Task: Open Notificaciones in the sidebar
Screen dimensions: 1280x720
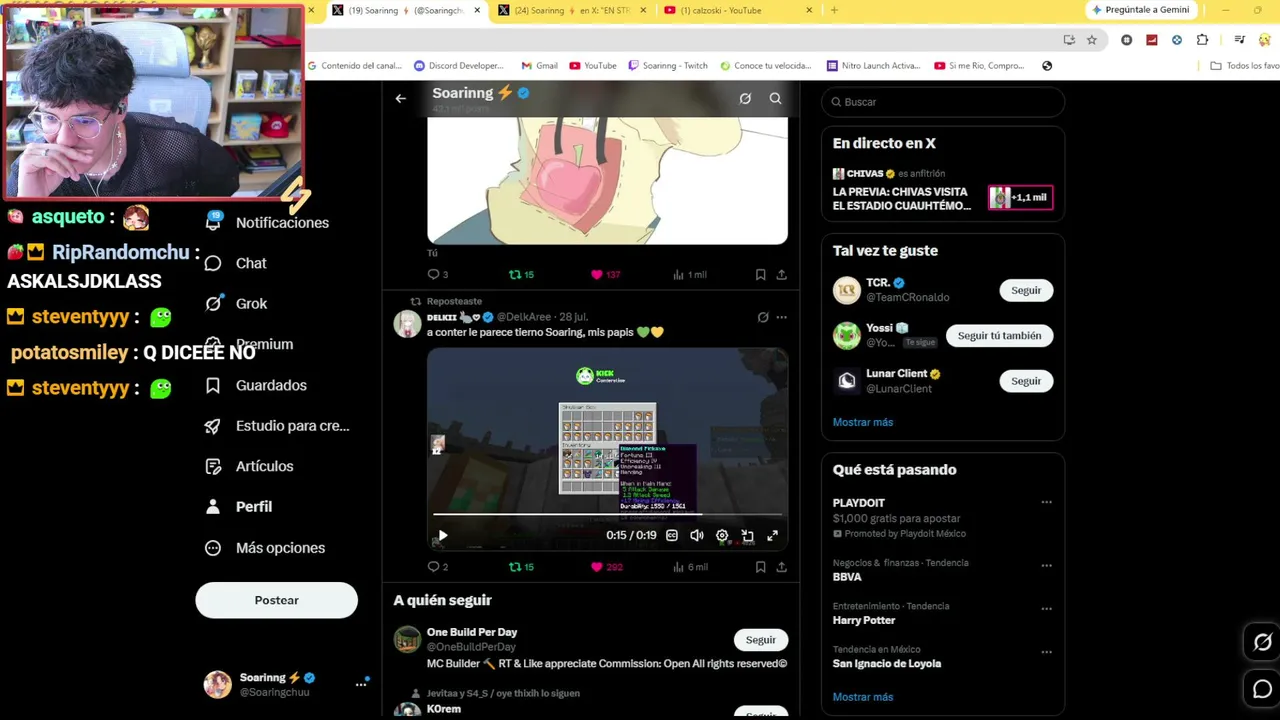Action: 267,222
